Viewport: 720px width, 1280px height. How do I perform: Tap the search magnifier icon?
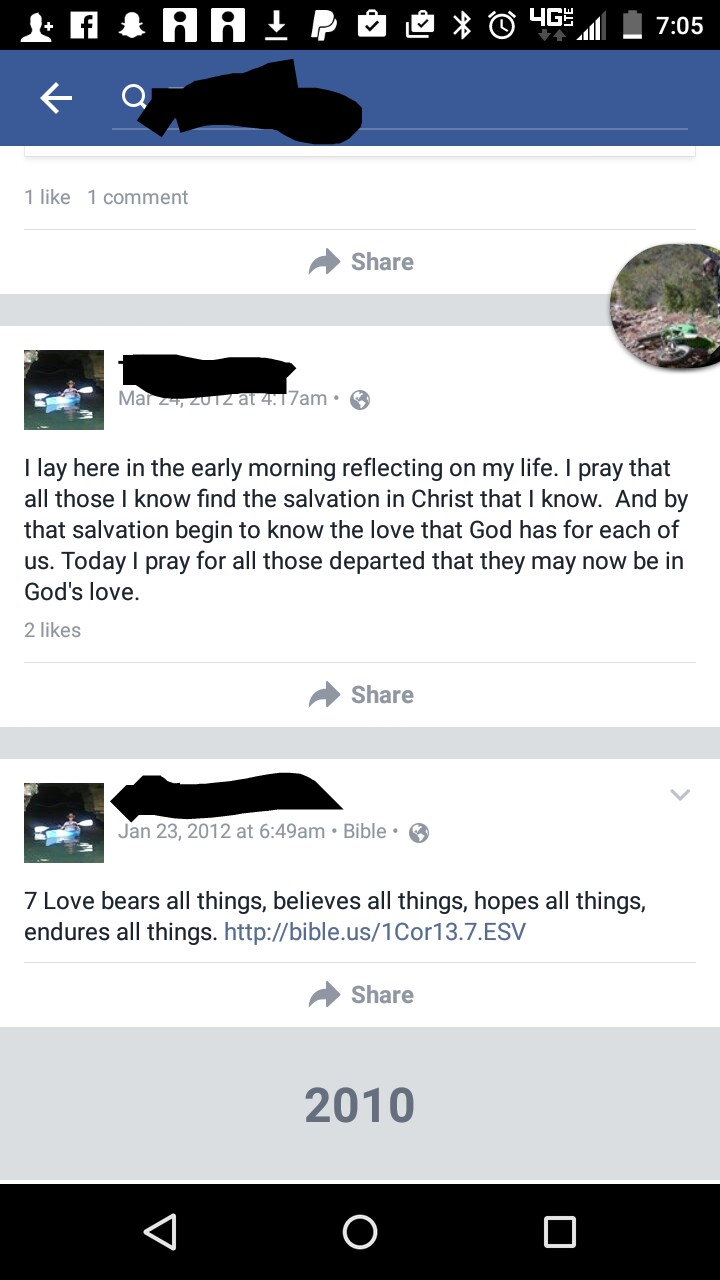(133, 97)
